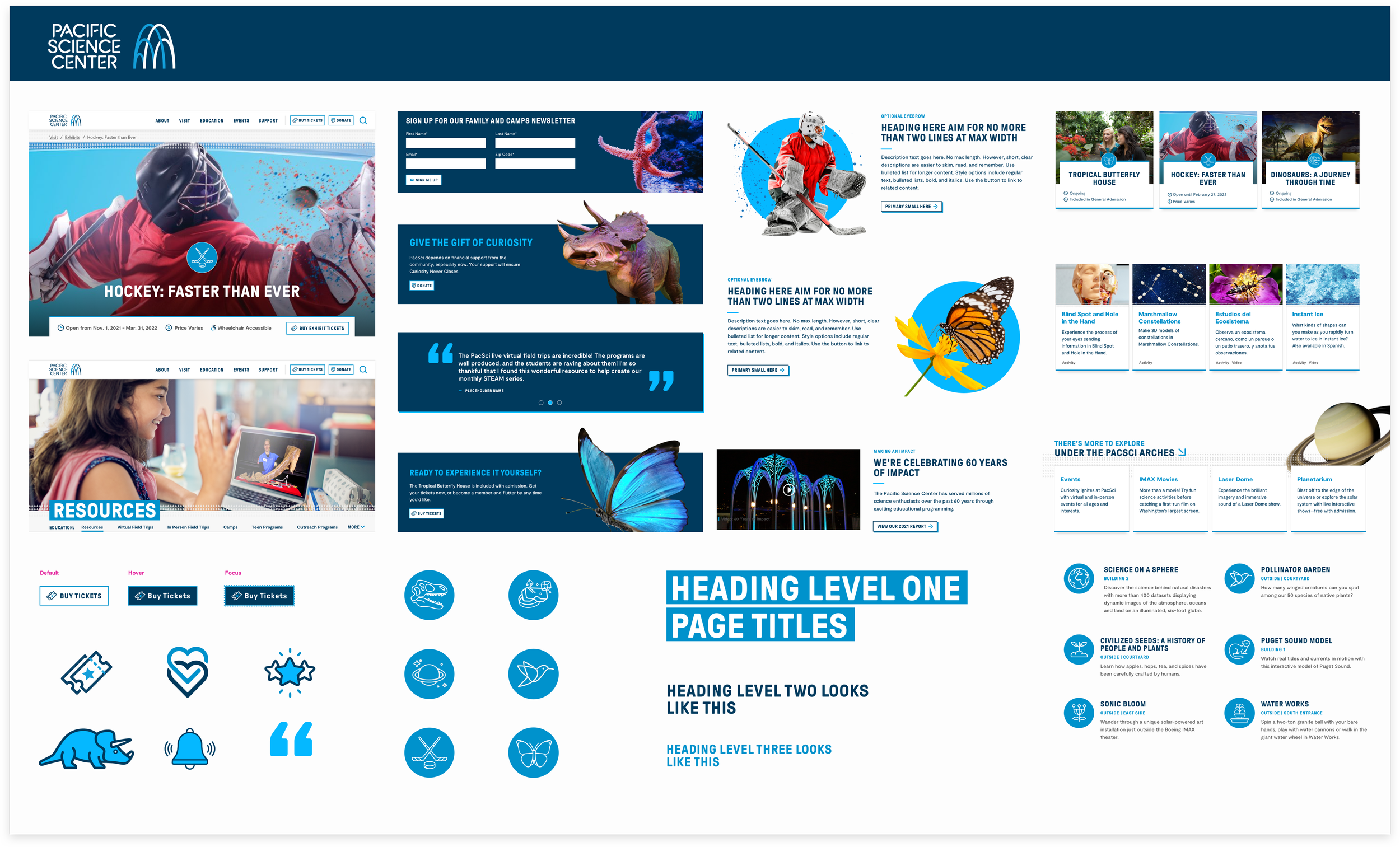Expand the MORE dropdown in the education subnav

tap(356, 527)
